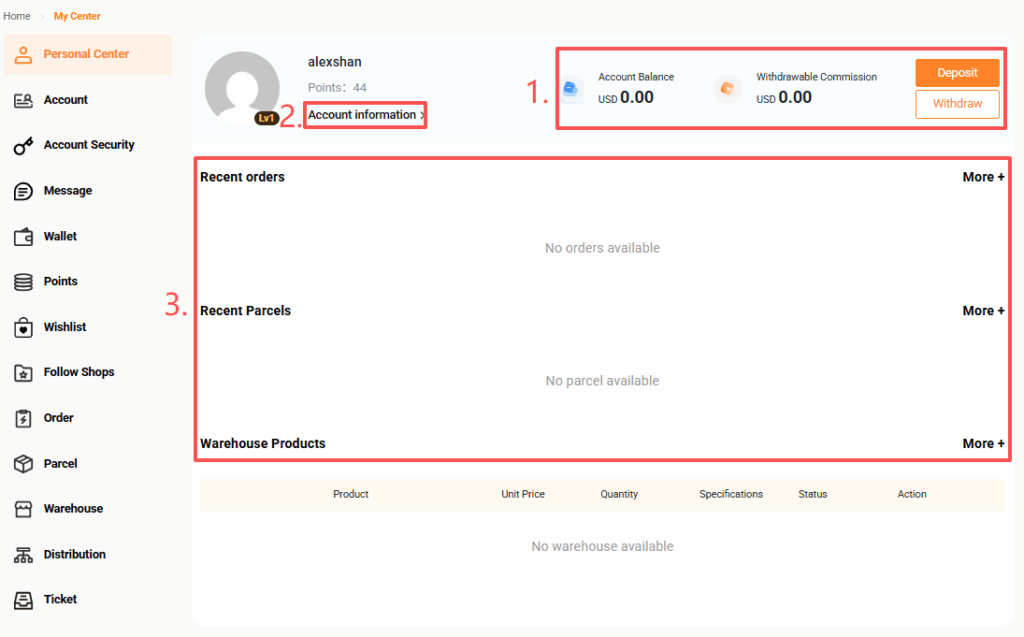This screenshot has height=637, width=1024.
Task: Click the Points coin stack icon
Action: click(x=24, y=282)
